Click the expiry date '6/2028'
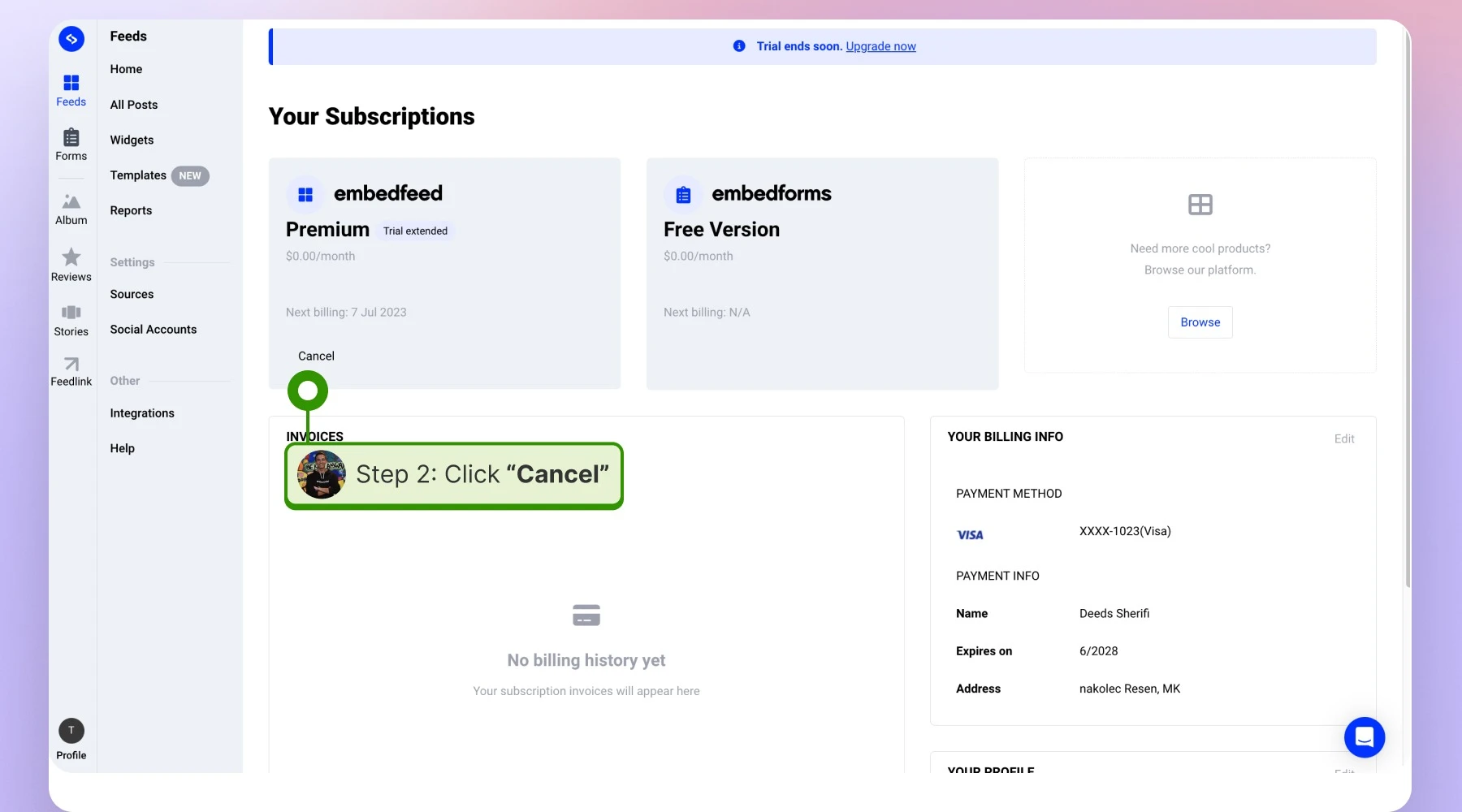1462x812 pixels. coord(1098,651)
